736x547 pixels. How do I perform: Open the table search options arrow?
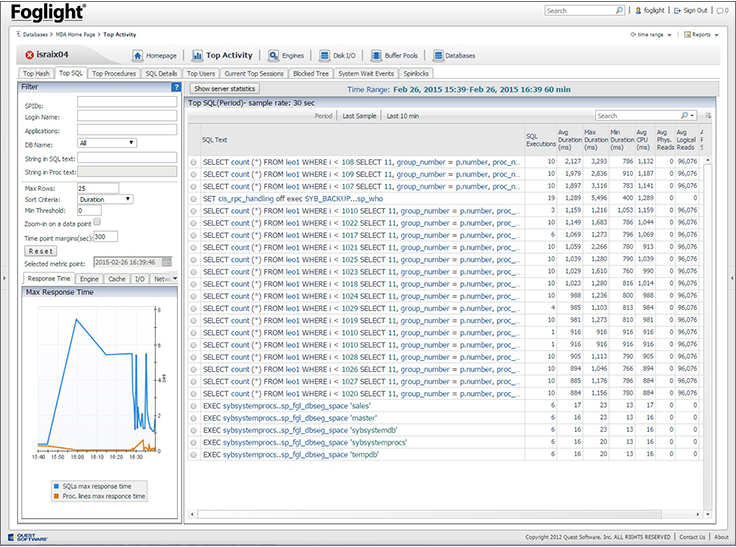point(692,116)
